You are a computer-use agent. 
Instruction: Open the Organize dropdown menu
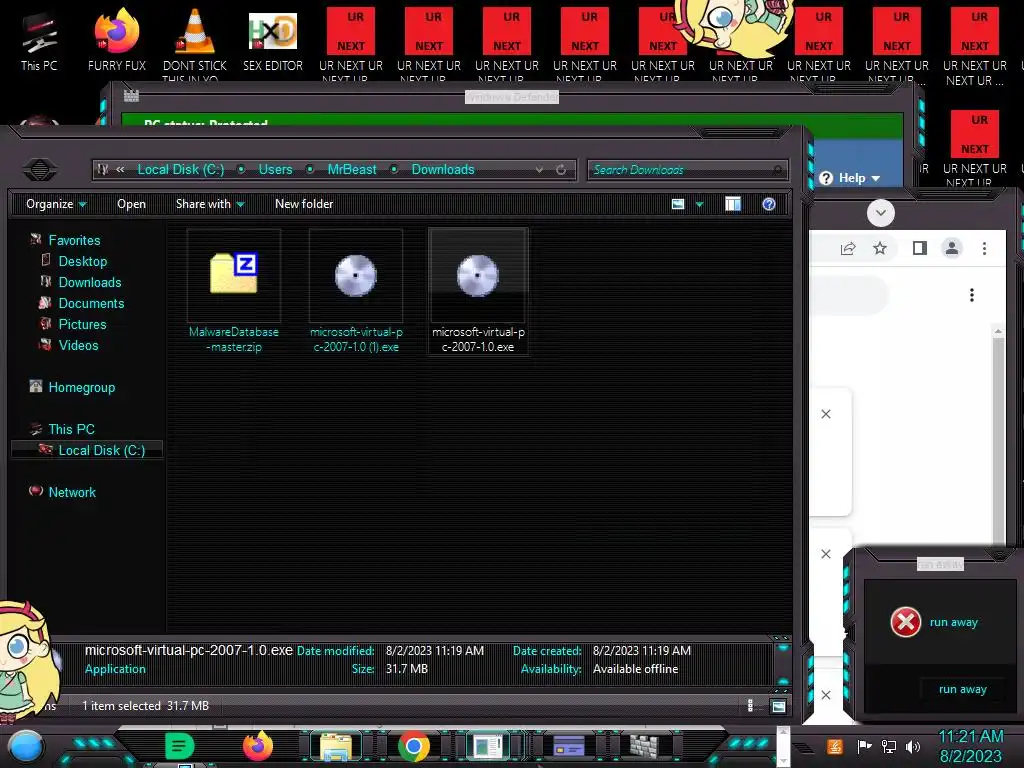(56, 204)
